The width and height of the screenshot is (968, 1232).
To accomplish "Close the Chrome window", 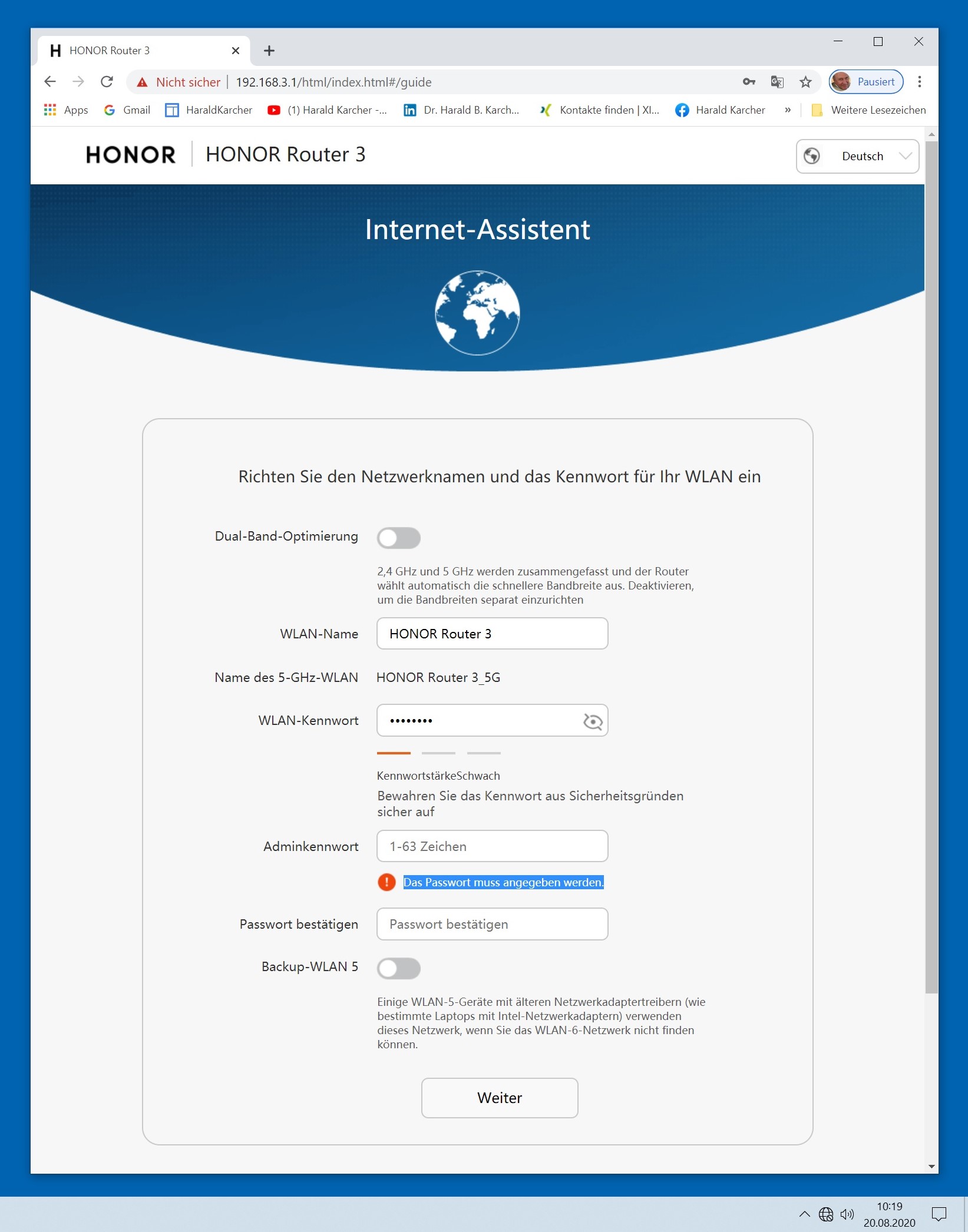I will click(919, 41).
